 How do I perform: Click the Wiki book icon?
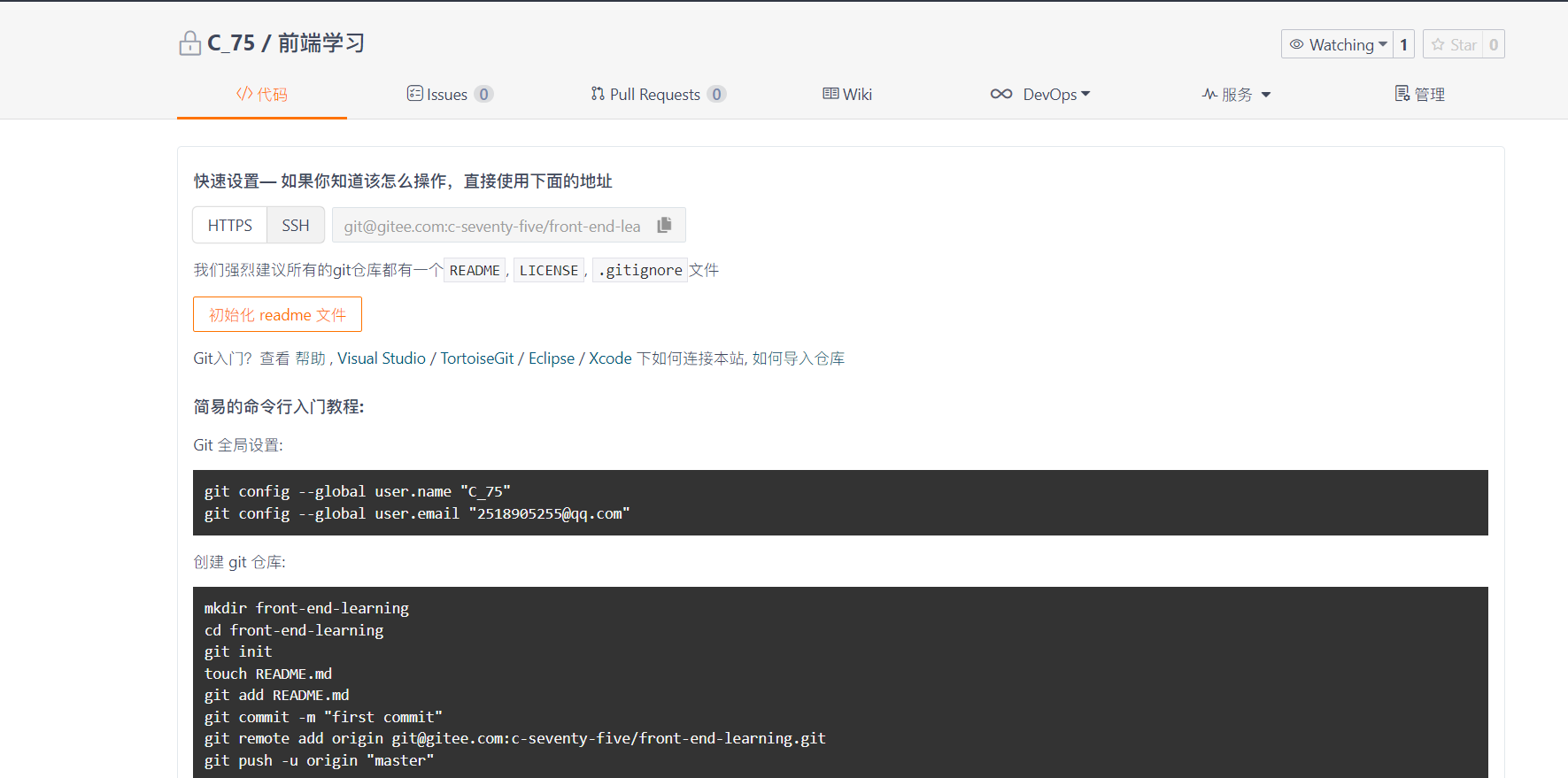[x=830, y=94]
